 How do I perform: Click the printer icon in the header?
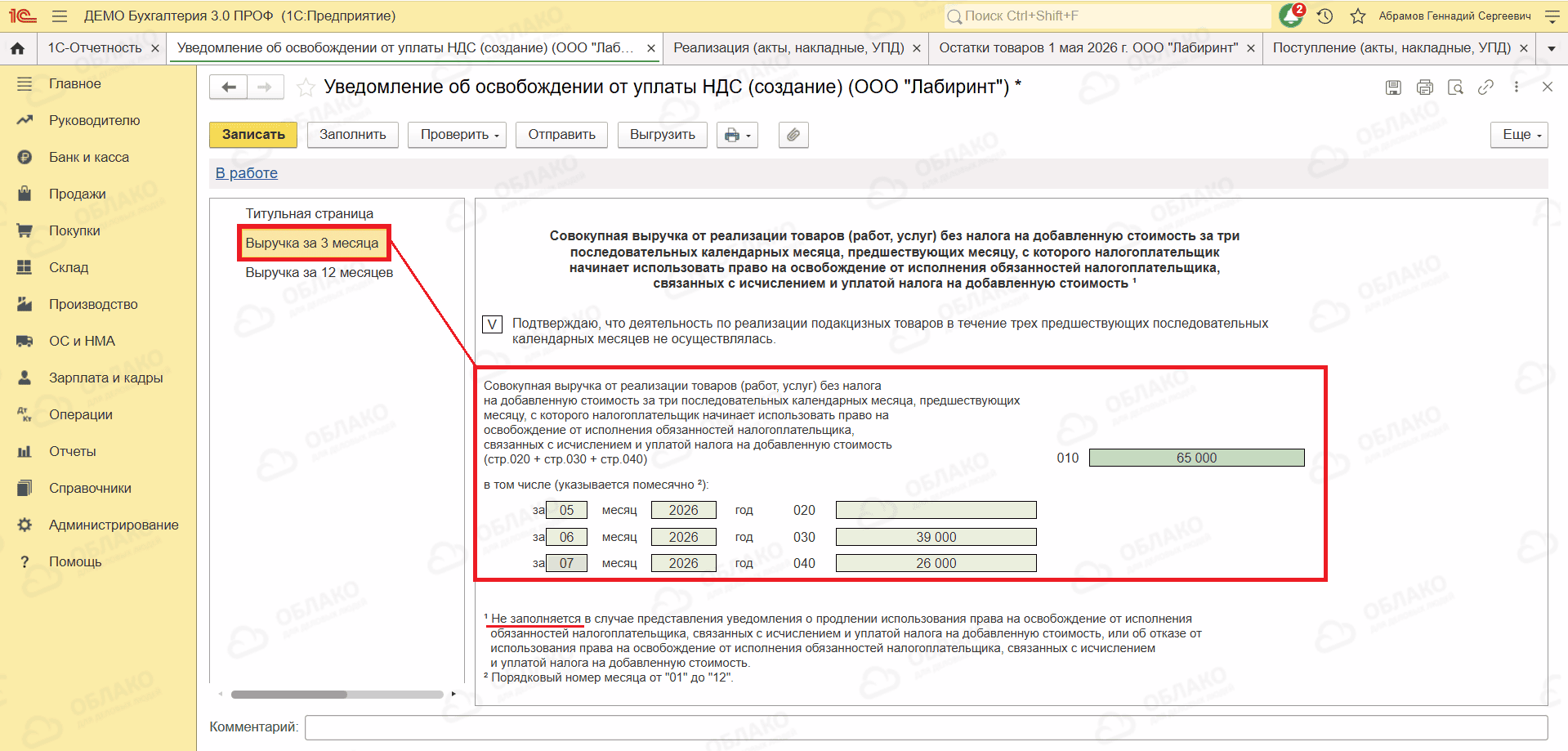pos(1425,87)
